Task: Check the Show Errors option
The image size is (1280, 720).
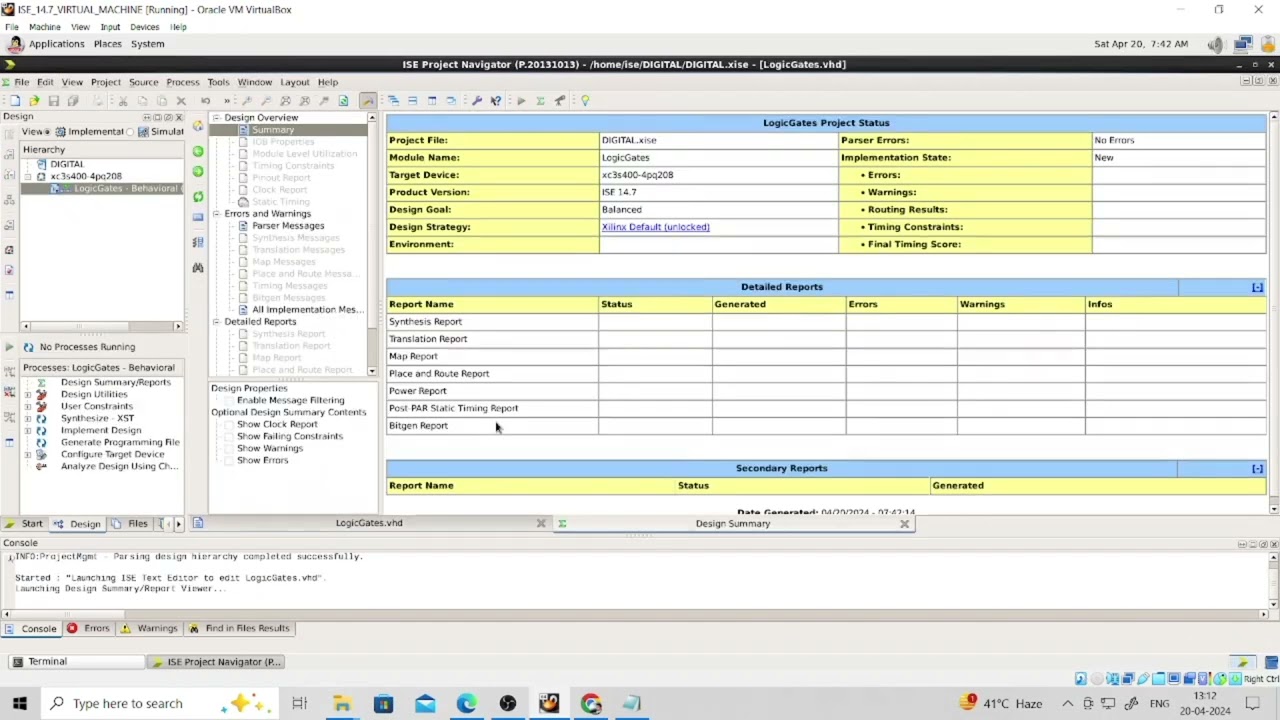Action: [x=229, y=460]
